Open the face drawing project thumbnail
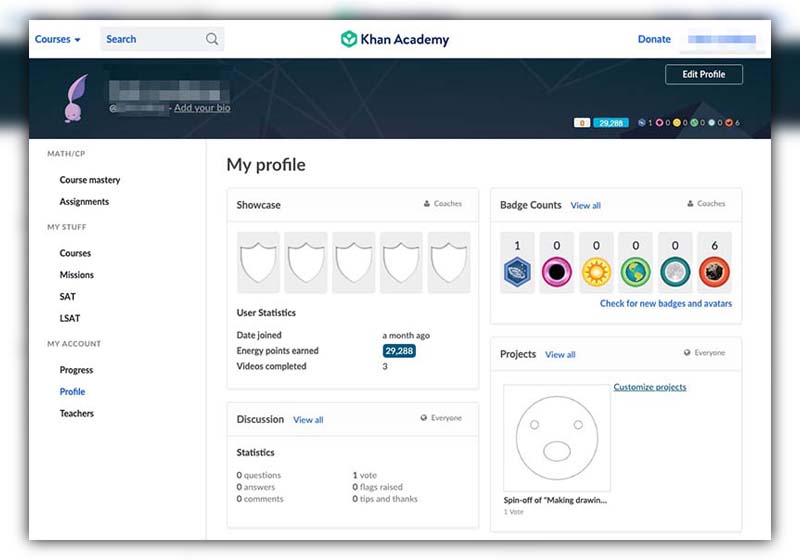This screenshot has height=560, width=800. [557, 438]
